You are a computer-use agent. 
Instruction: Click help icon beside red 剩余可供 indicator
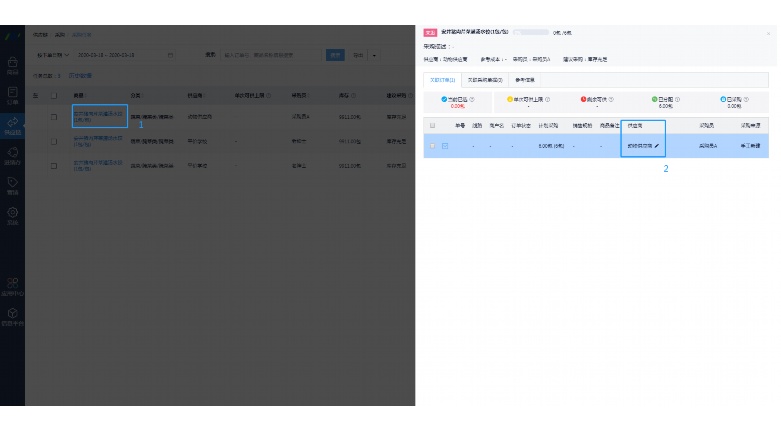(x=611, y=99)
